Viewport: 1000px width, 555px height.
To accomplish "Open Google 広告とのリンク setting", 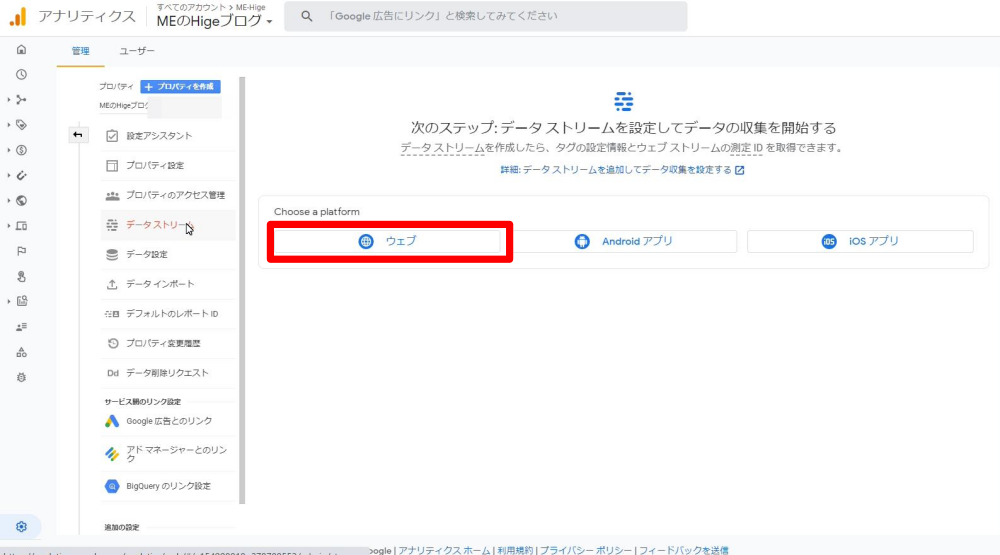I will [x=168, y=421].
